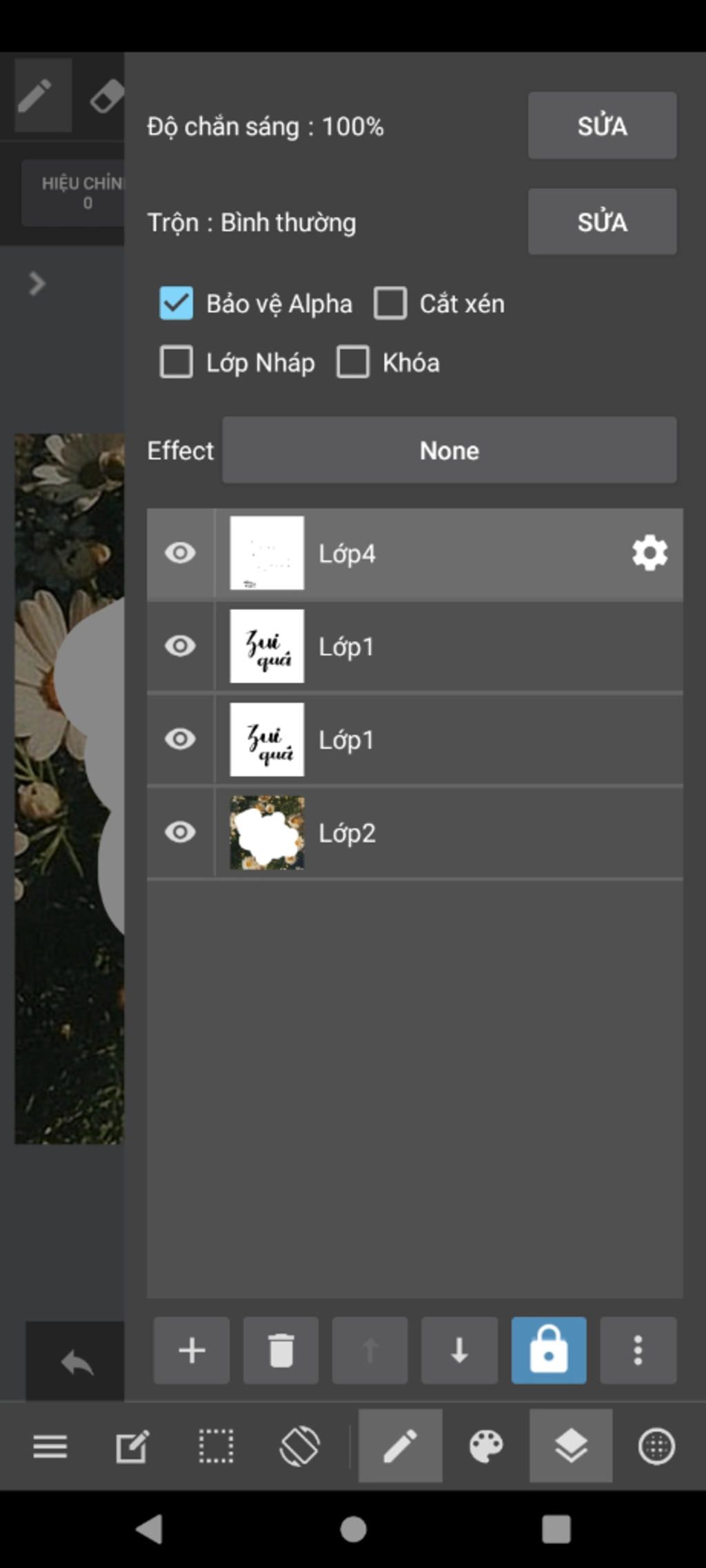Image resolution: width=706 pixels, height=1568 pixels.
Task: Toggle the blue lock layer button
Action: (549, 1350)
